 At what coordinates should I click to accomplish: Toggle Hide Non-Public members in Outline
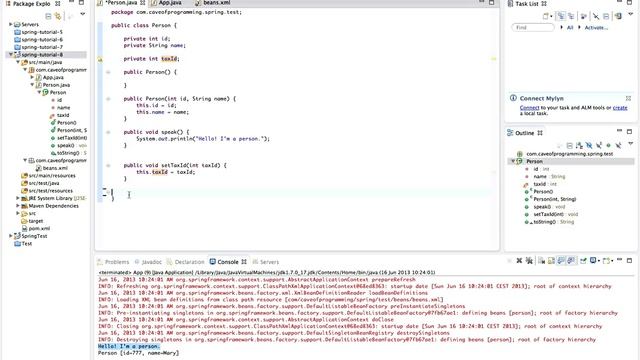(x=609, y=145)
